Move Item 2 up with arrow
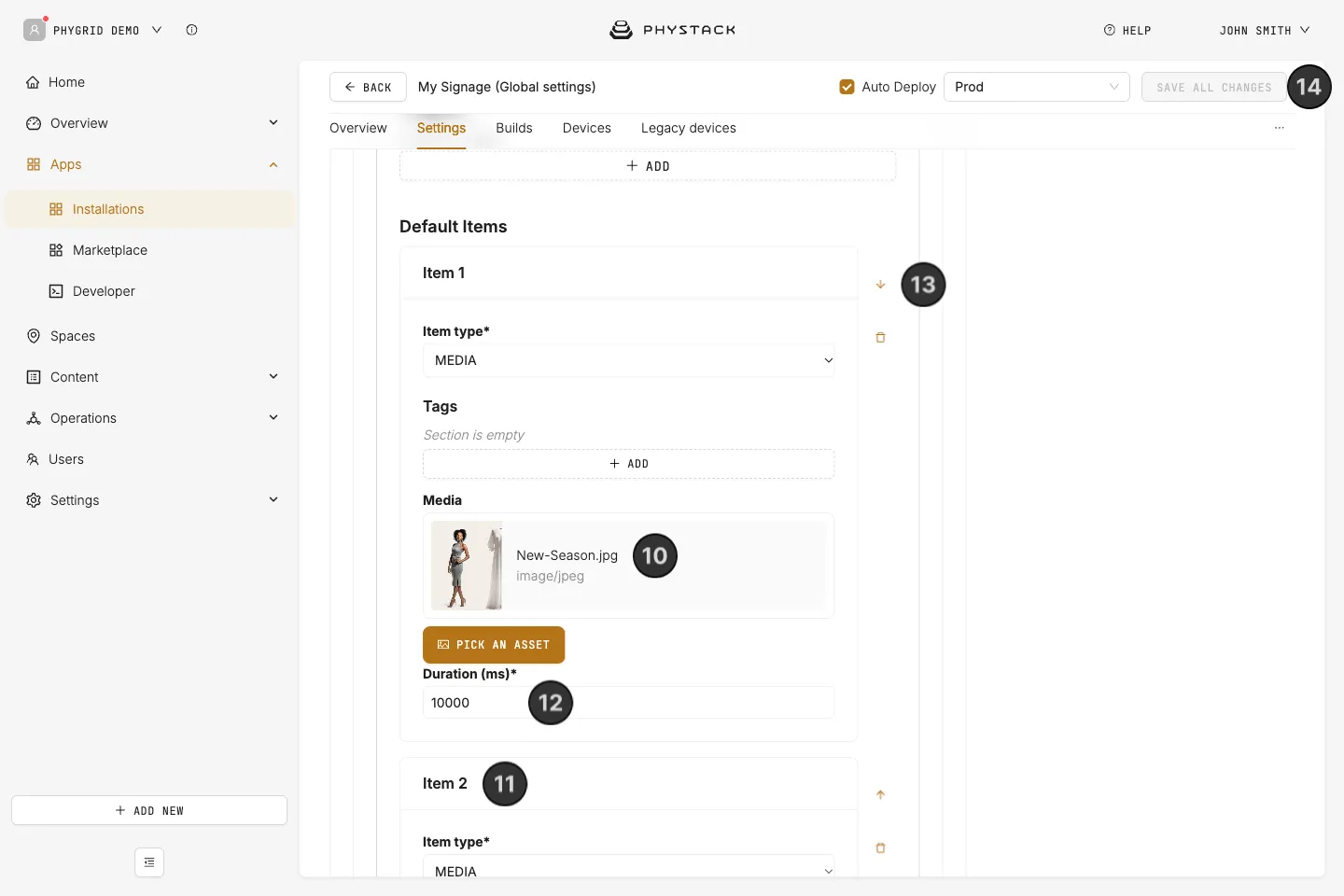The height and width of the screenshot is (896, 1344). (x=880, y=795)
